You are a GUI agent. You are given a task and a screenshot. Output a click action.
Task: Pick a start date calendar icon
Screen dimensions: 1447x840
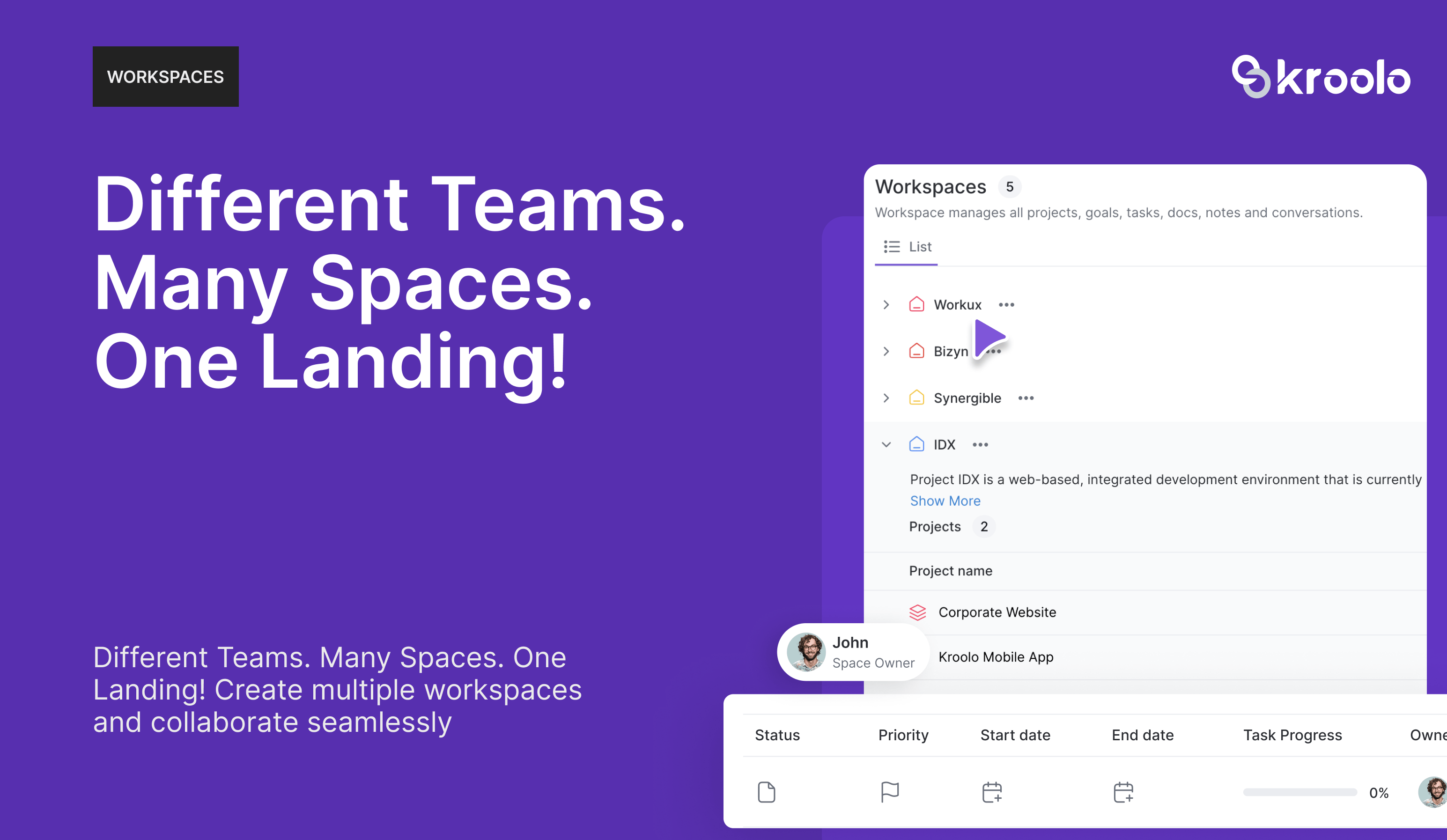tap(992, 792)
